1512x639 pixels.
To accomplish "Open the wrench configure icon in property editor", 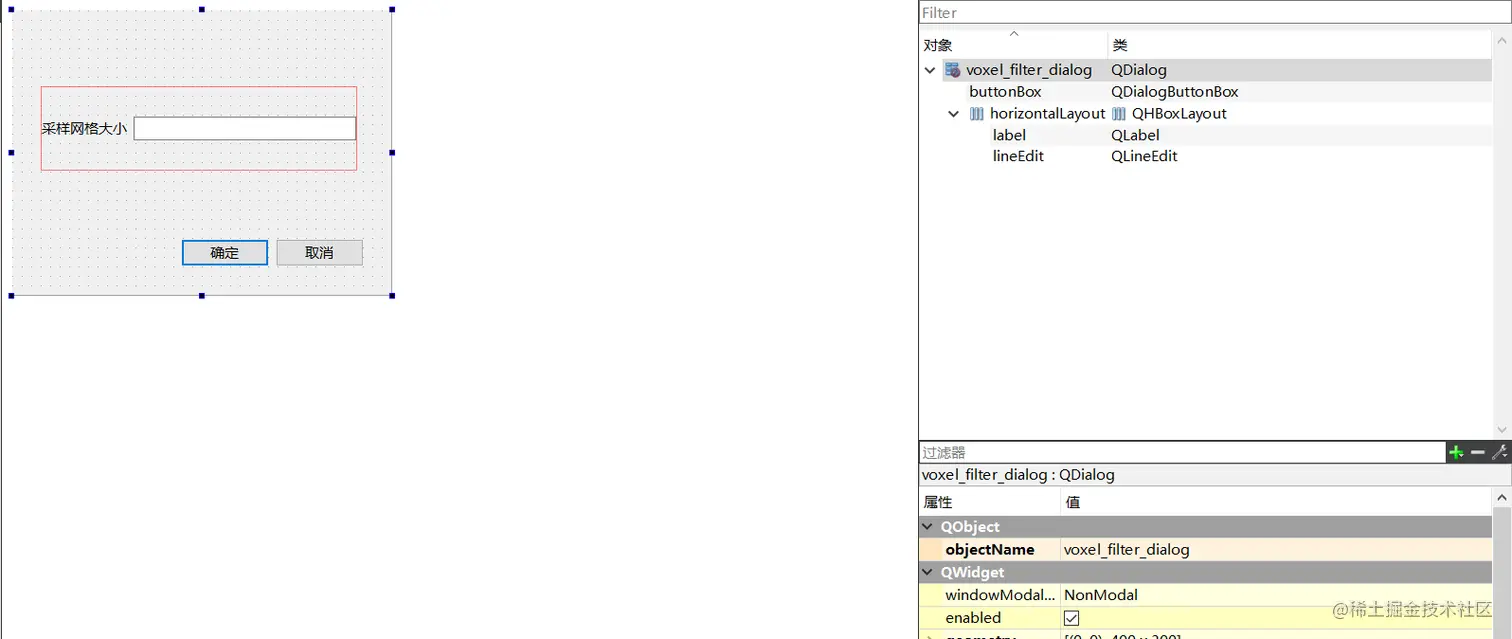I will 1499,453.
